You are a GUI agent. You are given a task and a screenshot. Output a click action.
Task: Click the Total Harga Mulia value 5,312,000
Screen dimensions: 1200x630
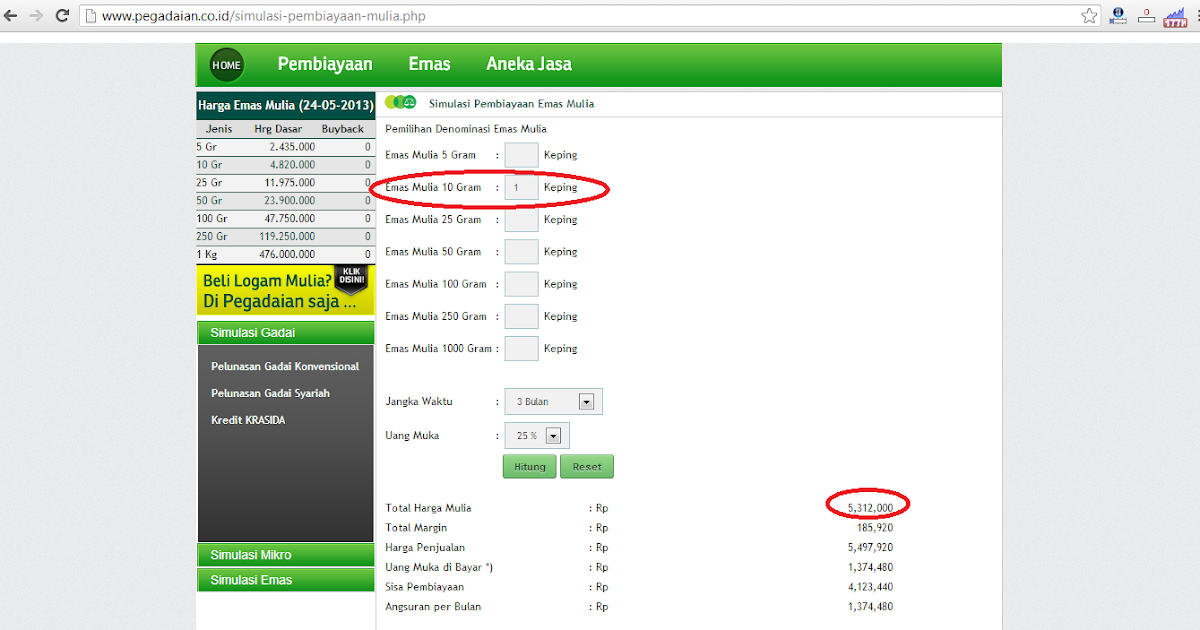coord(870,508)
